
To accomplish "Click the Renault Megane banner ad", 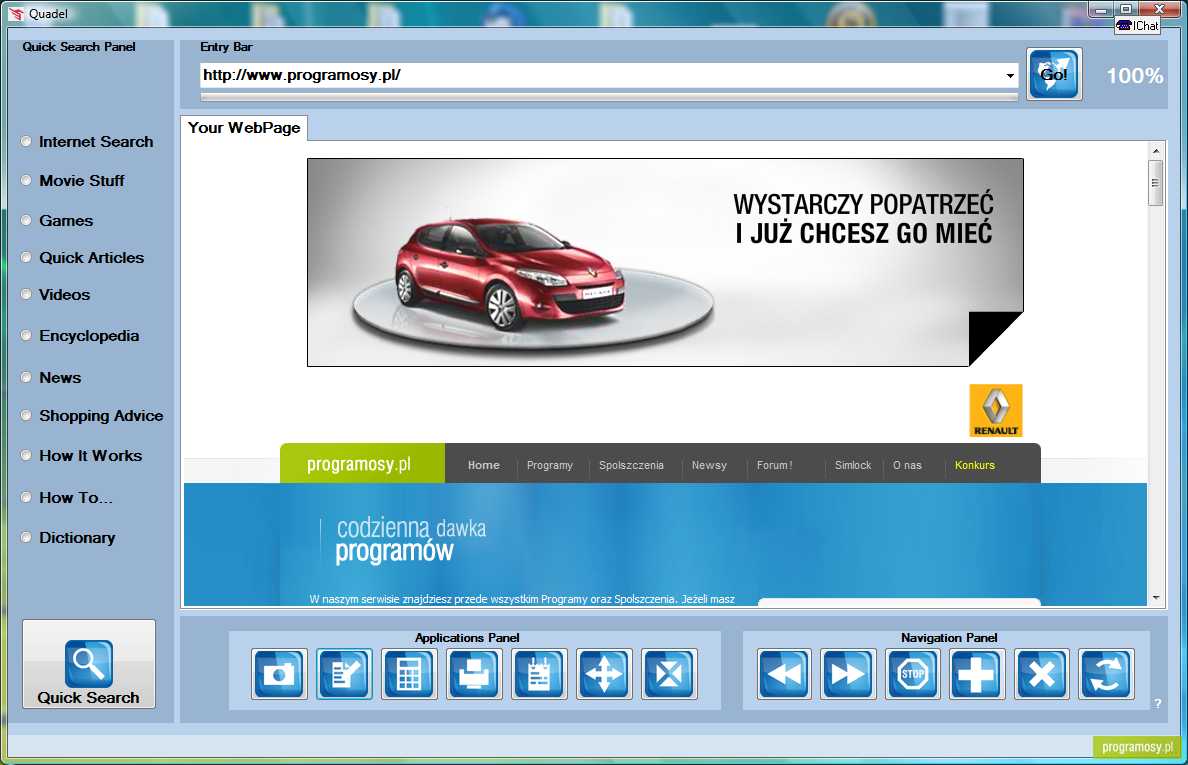I will tap(665, 262).
